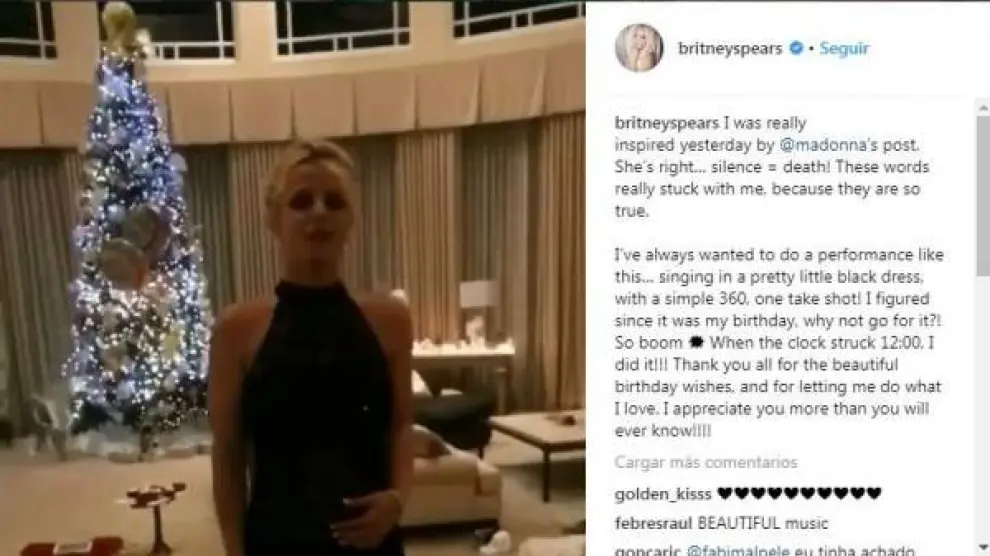This screenshot has height=556, width=990.
Task: Play the video of the woman in black dress
Action: 292,278
